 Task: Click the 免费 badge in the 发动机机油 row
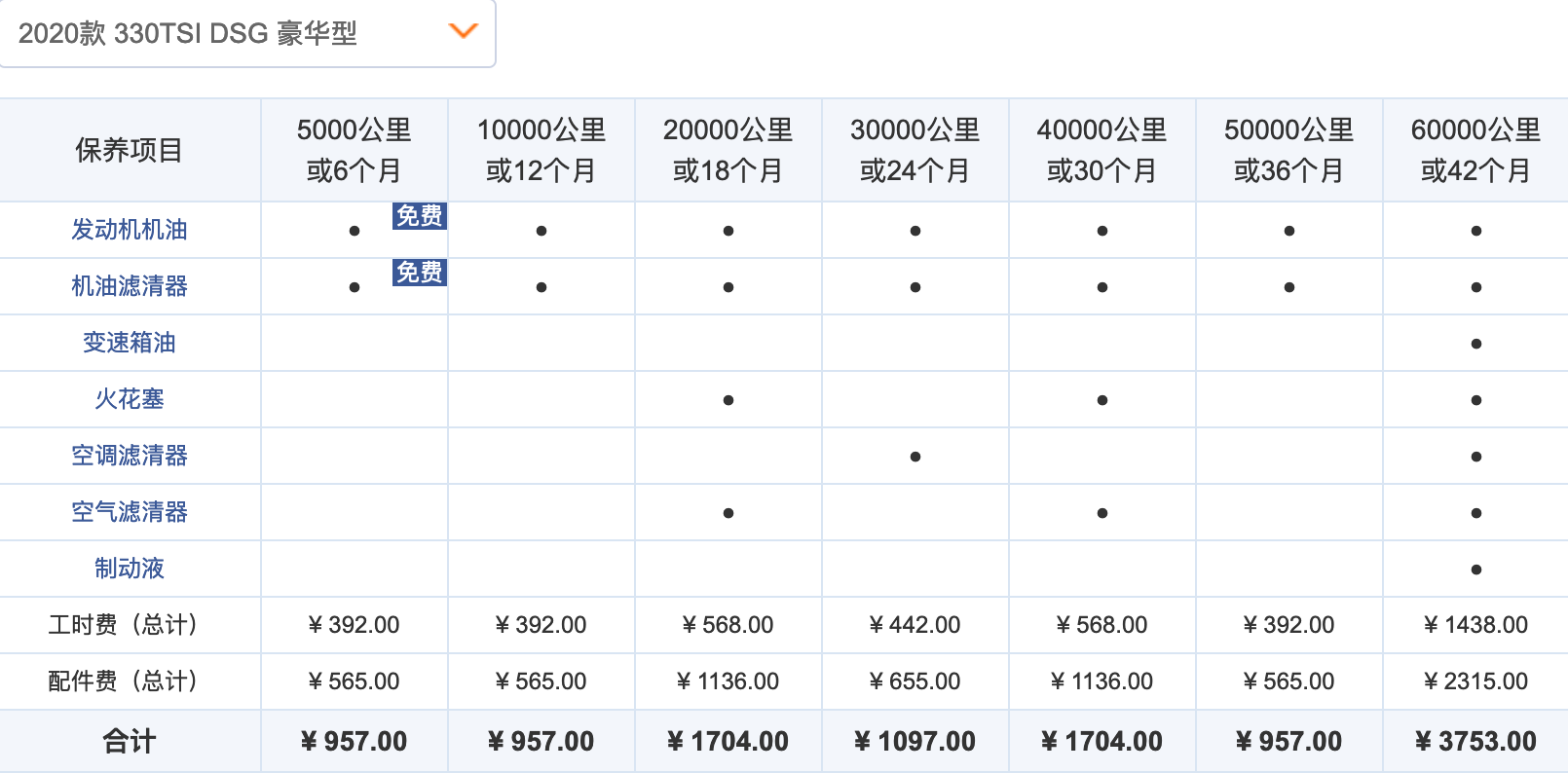coord(419,216)
